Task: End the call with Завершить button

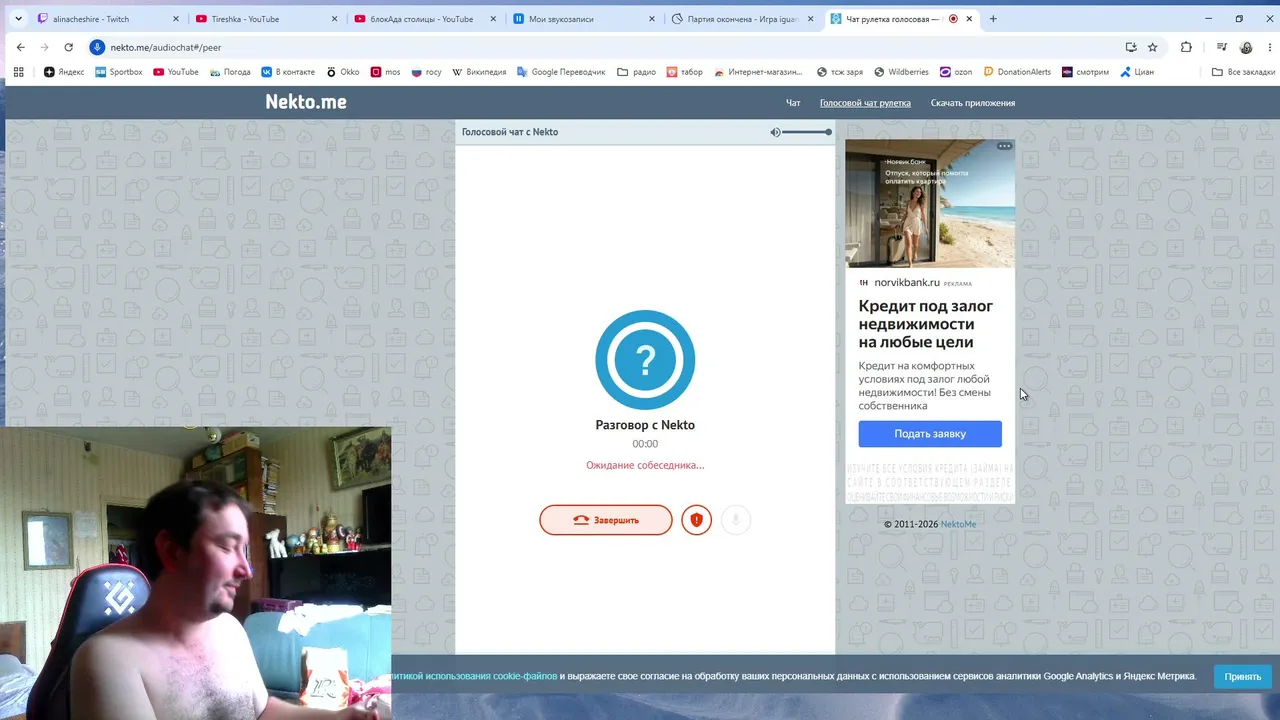Action: tap(606, 520)
